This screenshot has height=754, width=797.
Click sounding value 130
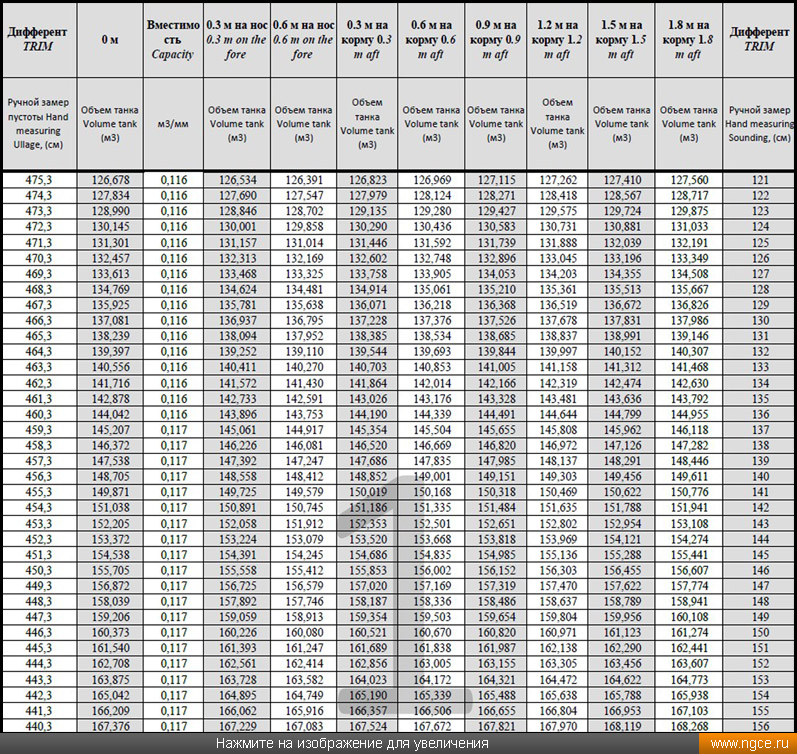[760, 320]
